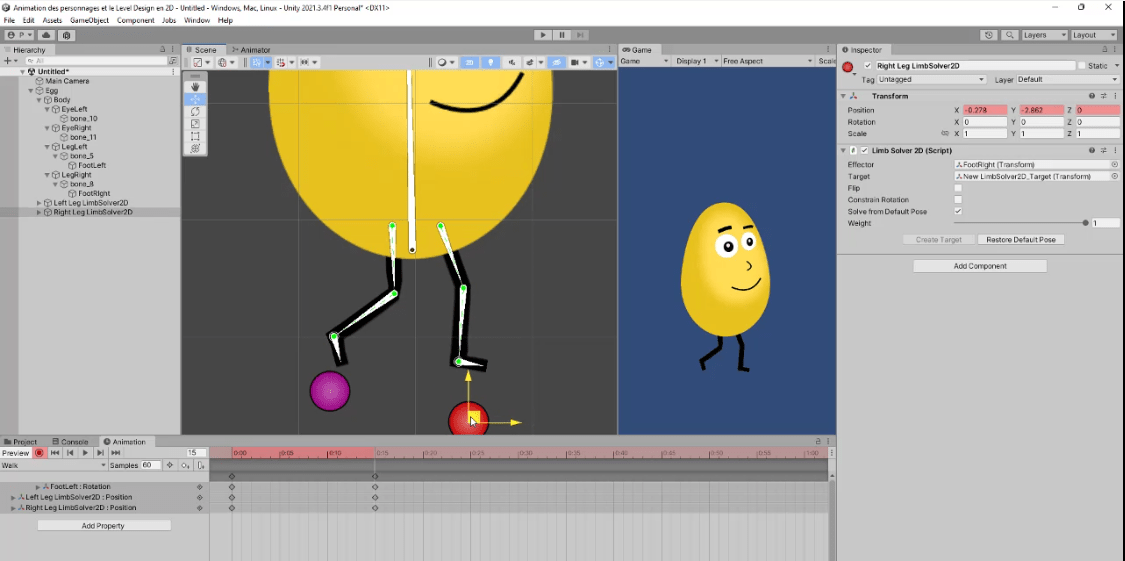Click the Add Keyframe icon in Animation
Screen dimensions: 1125x561
pyautogui.click(x=170, y=465)
